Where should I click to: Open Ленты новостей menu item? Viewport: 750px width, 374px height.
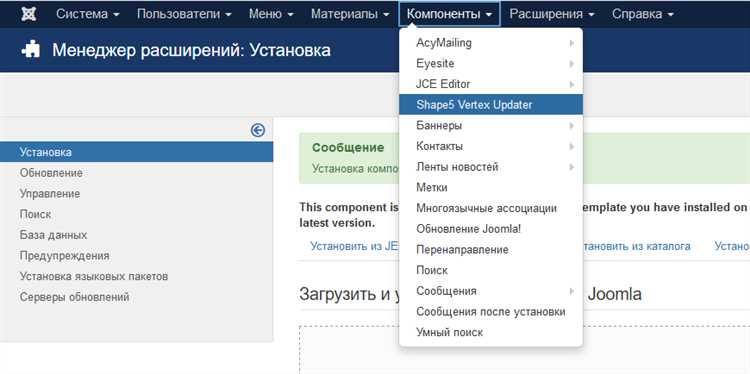click(x=491, y=167)
